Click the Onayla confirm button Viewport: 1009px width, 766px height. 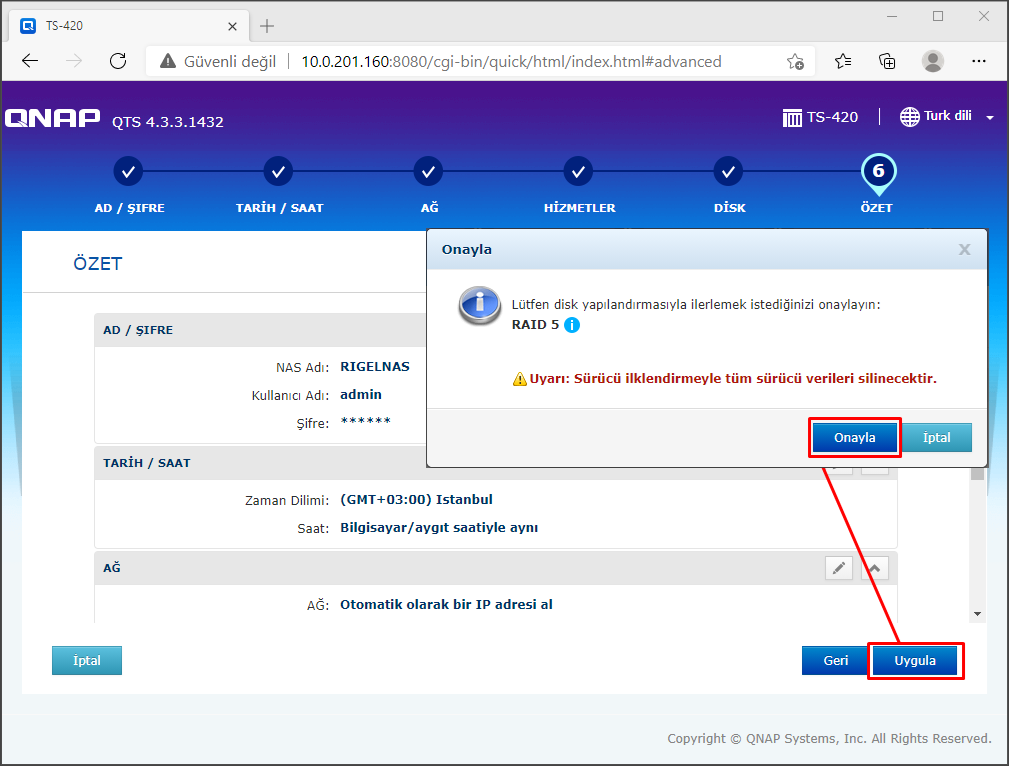855,438
